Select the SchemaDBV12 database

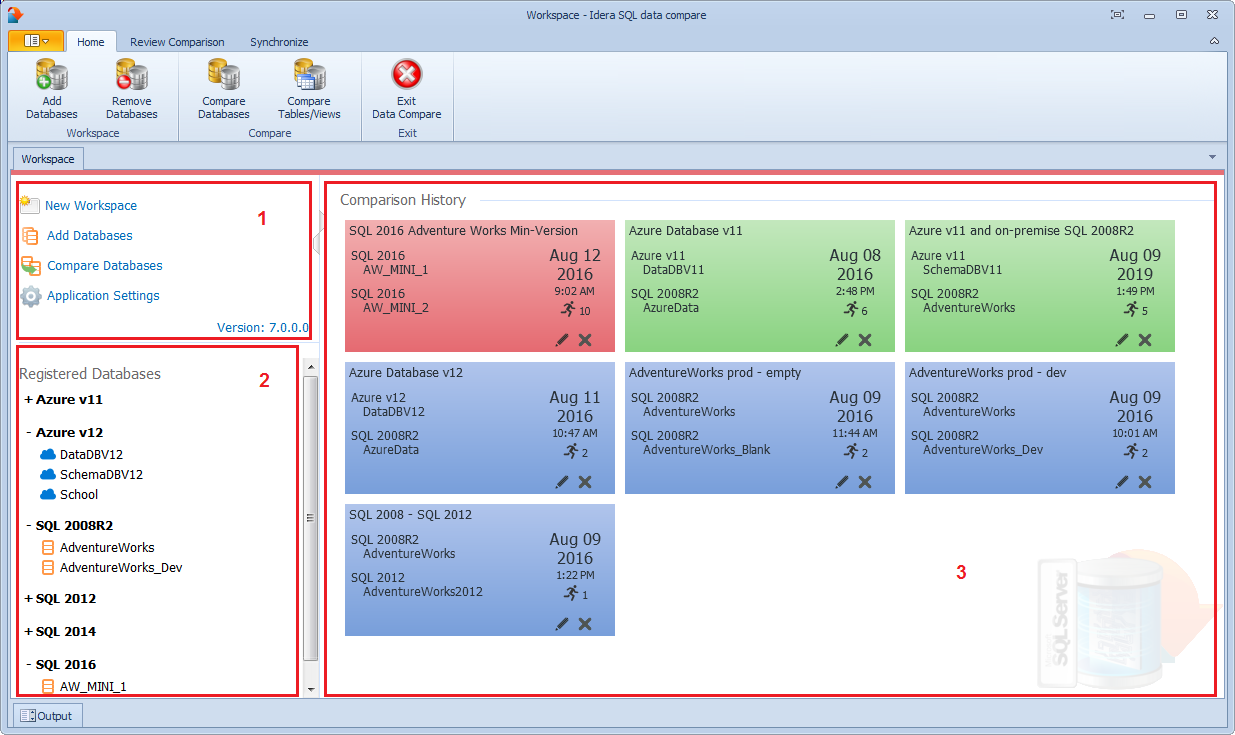pyautogui.click(x=101, y=475)
